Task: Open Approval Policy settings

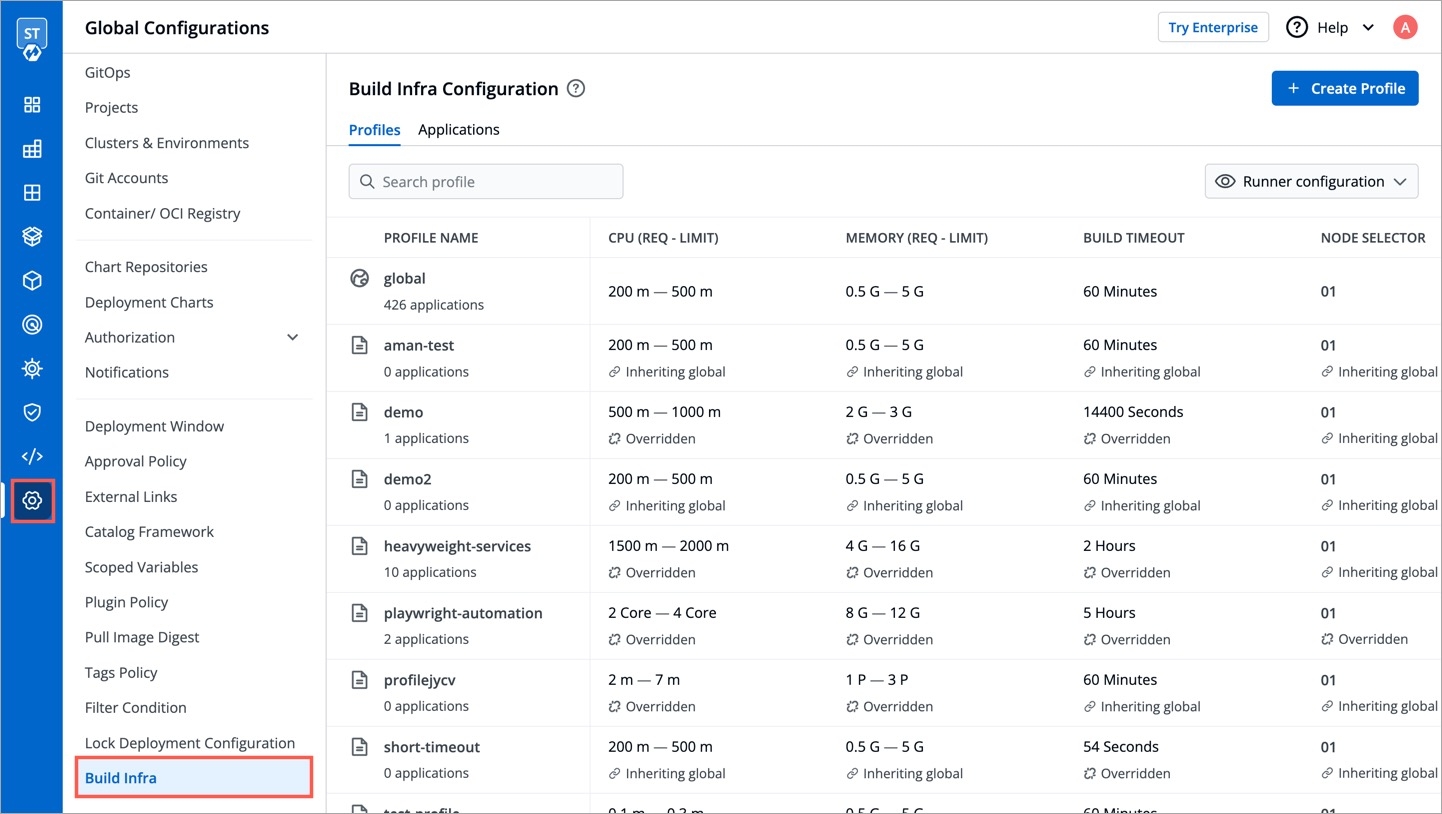Action: pos(136,461)
